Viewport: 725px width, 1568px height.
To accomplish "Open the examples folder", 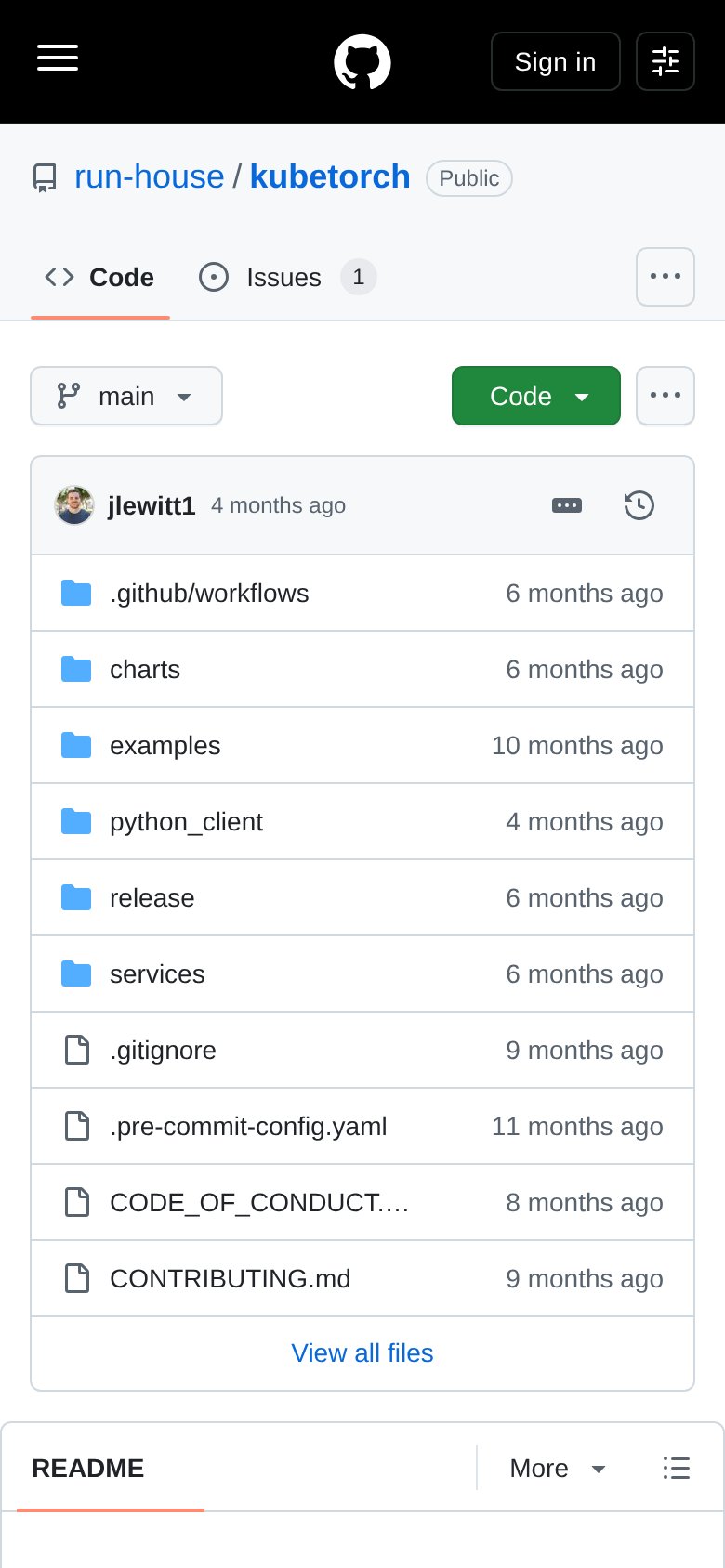I will pos(165,745).
